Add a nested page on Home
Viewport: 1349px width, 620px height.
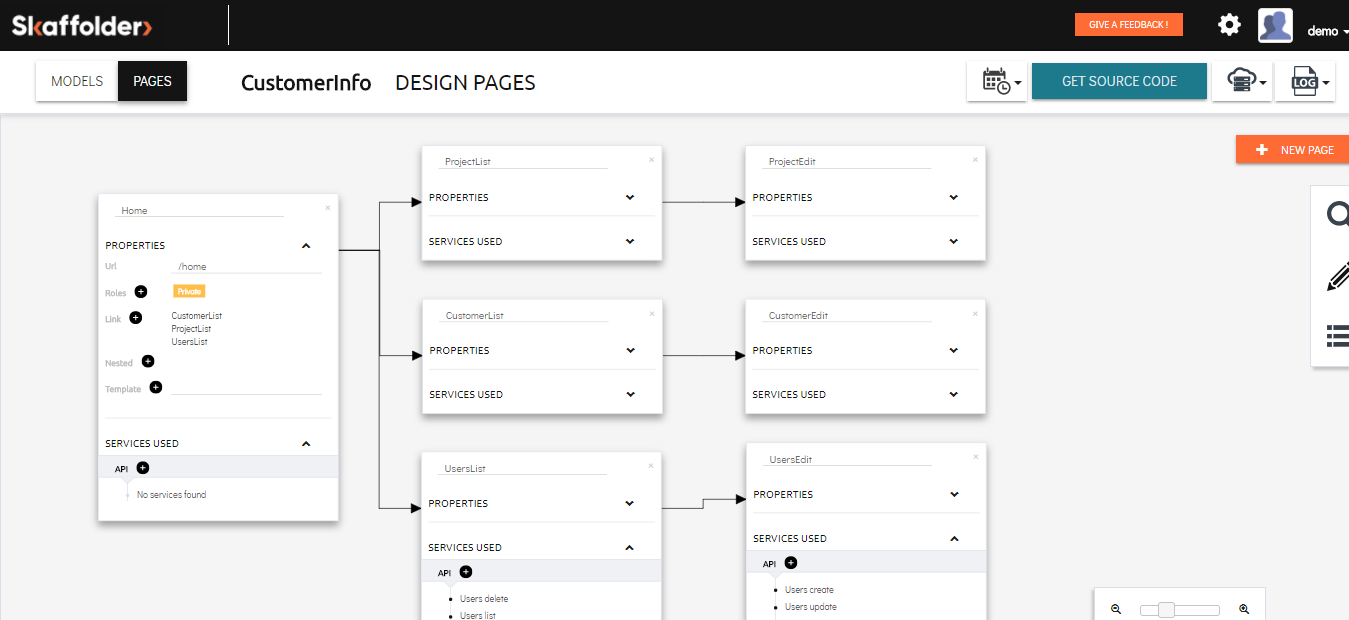(148, 361)
